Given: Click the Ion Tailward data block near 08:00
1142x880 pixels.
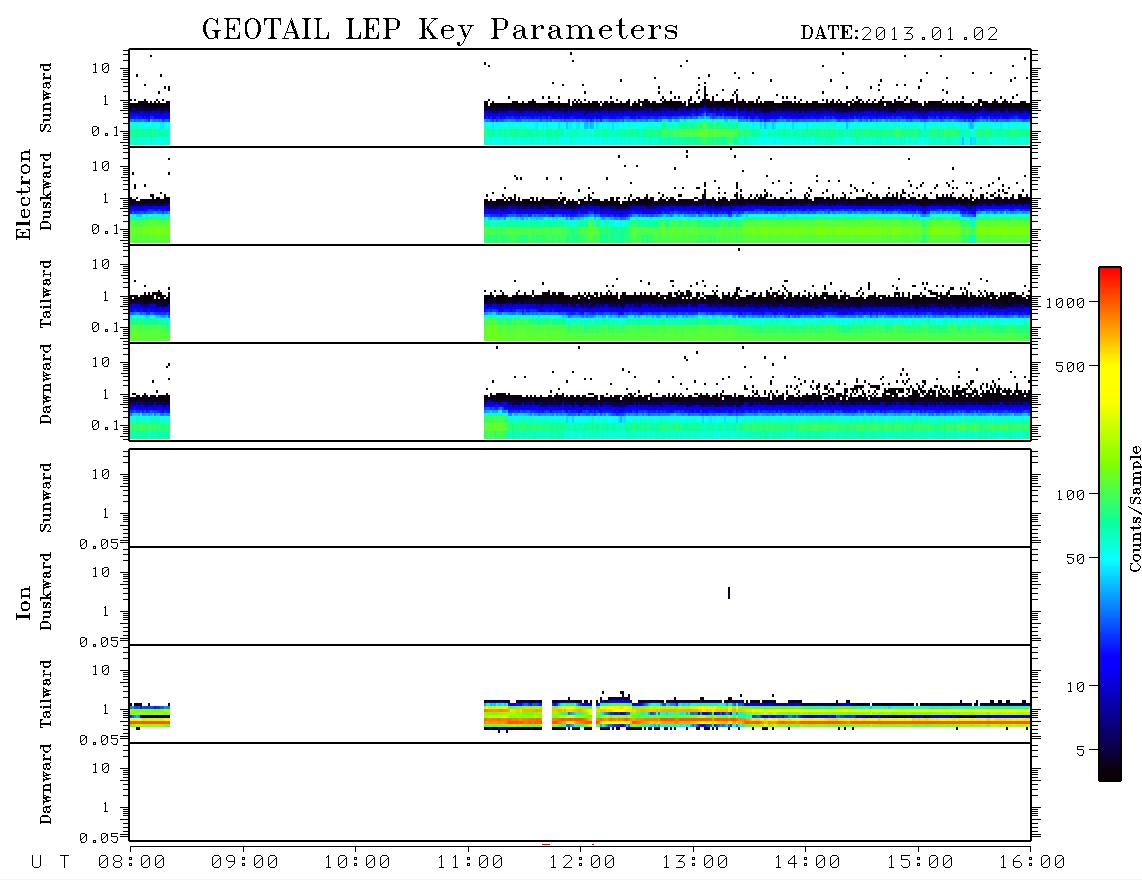Looking at the screenshot, I should tap(149, 715).
